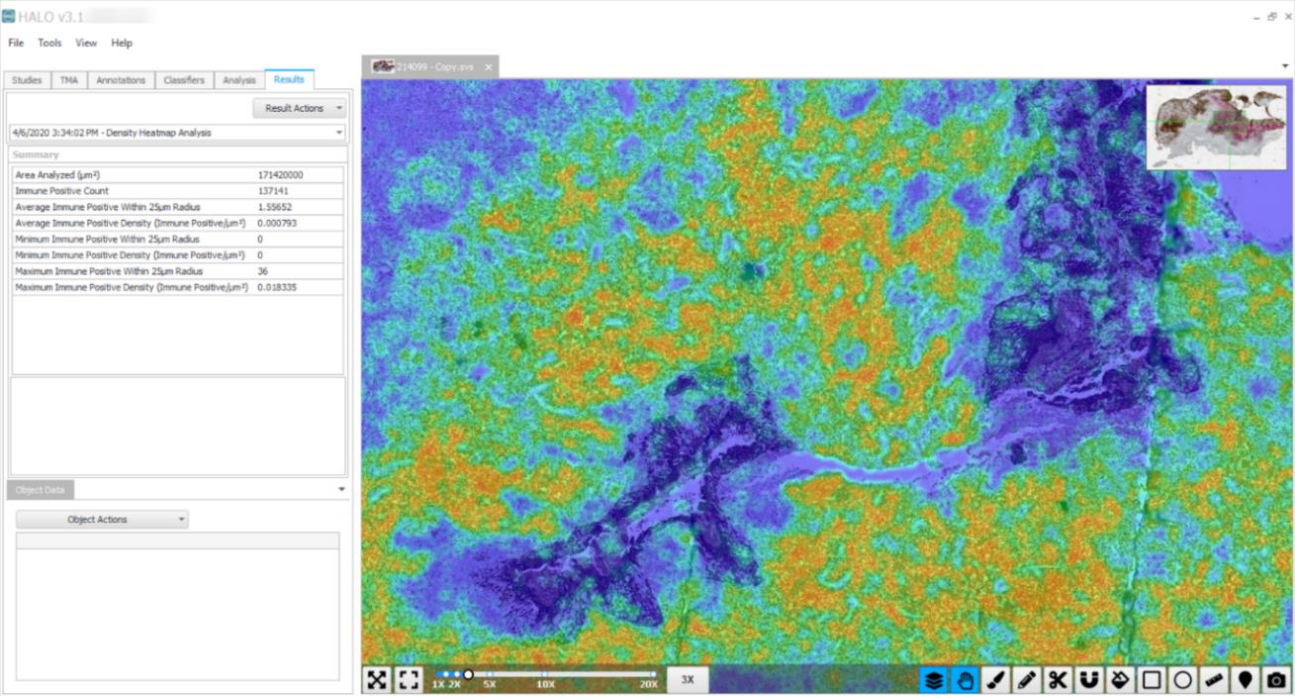
Task: Click the camera snapshot icon
Action: [x=1277, y=680]
